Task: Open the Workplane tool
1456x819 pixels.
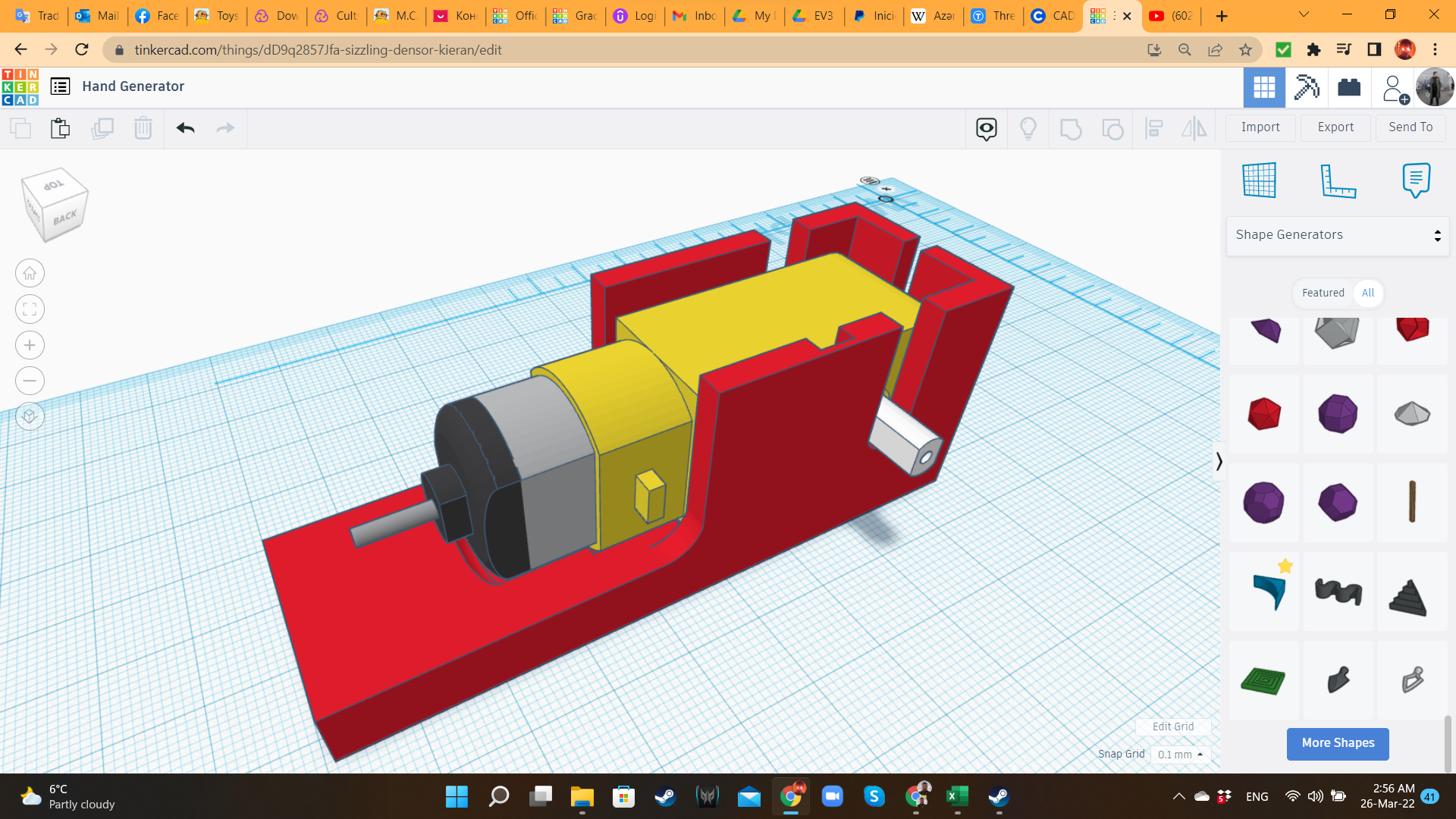Action: 1260,180
